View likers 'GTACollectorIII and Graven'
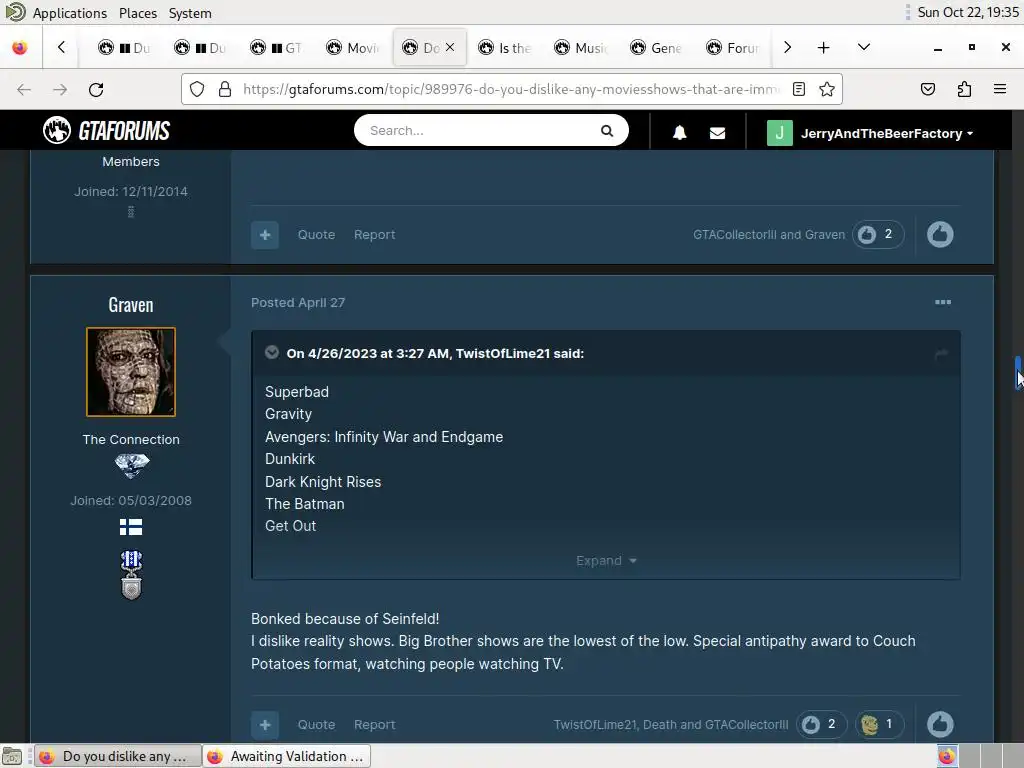The height and width of the screenshot is (768, 1024). tap(769, 234)
